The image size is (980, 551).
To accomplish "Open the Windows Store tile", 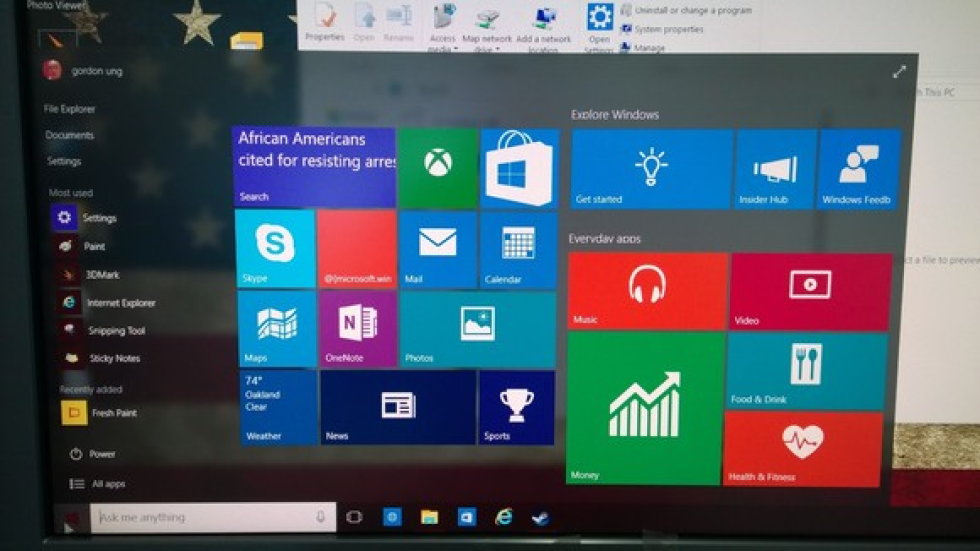I will click(x=519, y=168).
